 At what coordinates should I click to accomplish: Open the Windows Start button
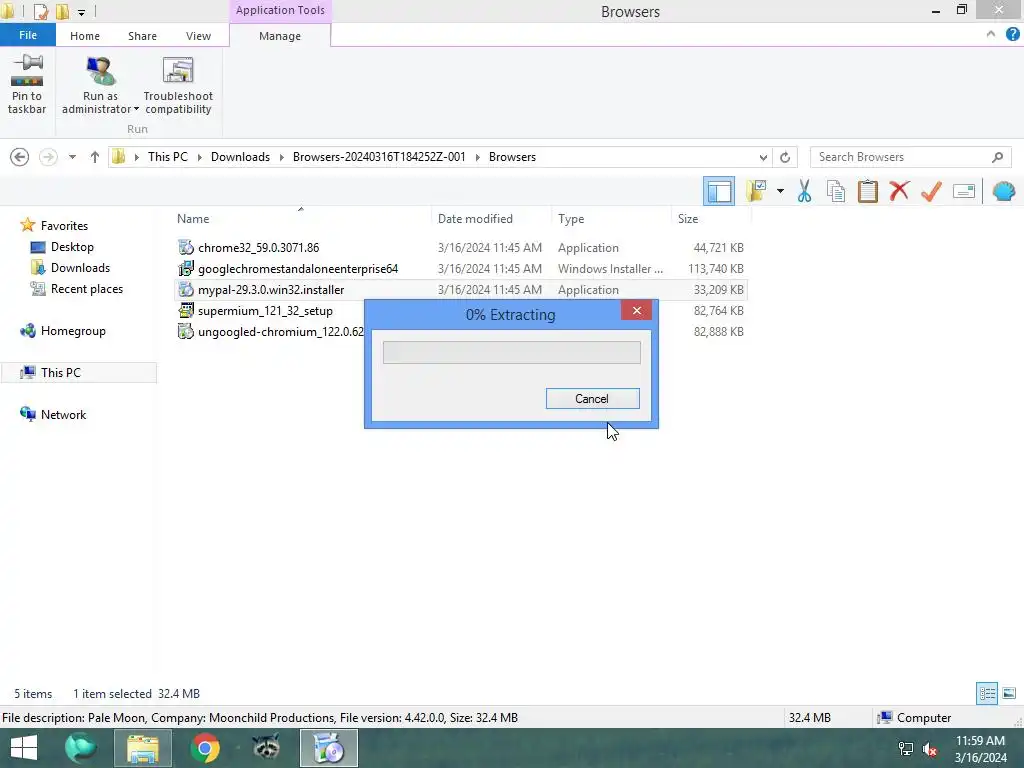[24, 748]
